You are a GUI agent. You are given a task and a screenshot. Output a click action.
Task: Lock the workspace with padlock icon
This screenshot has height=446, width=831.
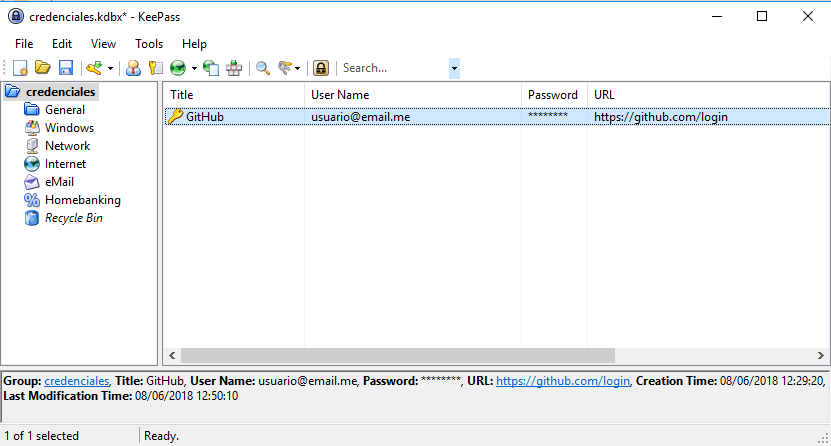[321, 68]
